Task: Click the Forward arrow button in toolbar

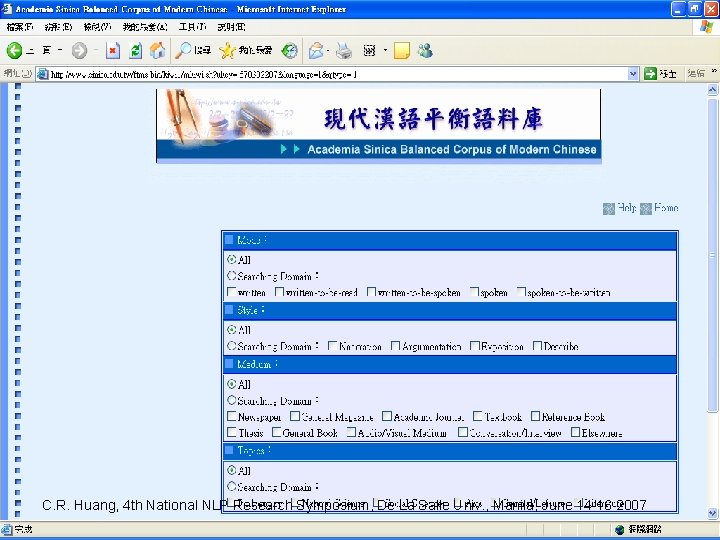Action: pyautogui.click(x=79, y=51)
